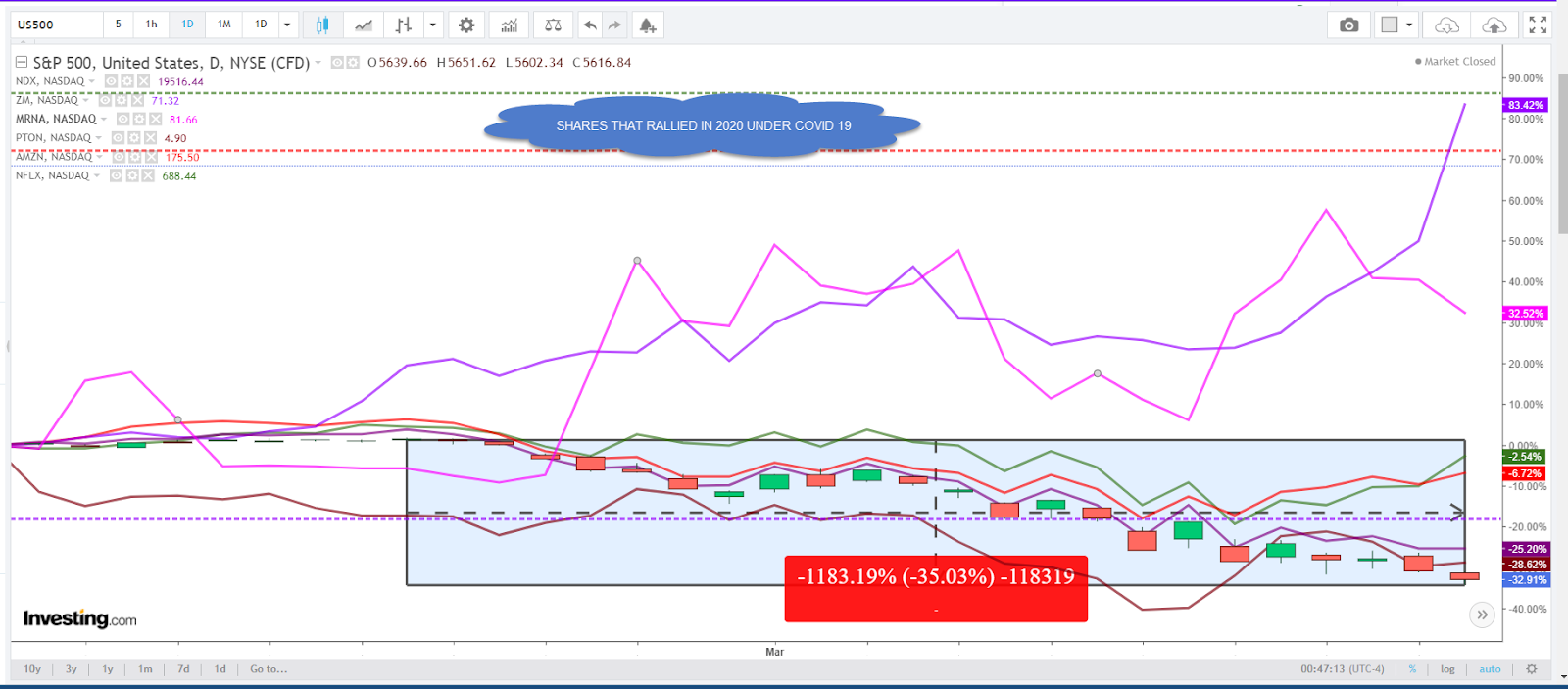Hide the NFLX, NASDAQ series
The width and height of the screenshot is (1568, 689).
(x=116, y=175)
